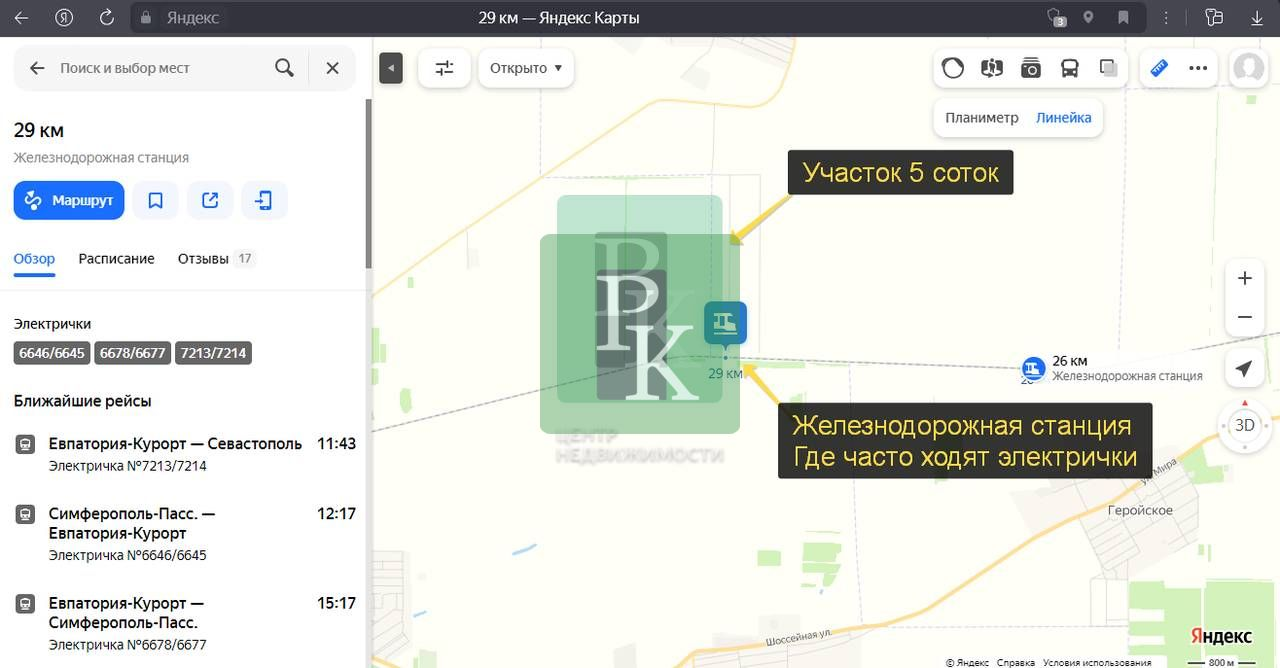Open the Расписание tab
This screenshot has height=668, width=1280.
click(117, 258)
